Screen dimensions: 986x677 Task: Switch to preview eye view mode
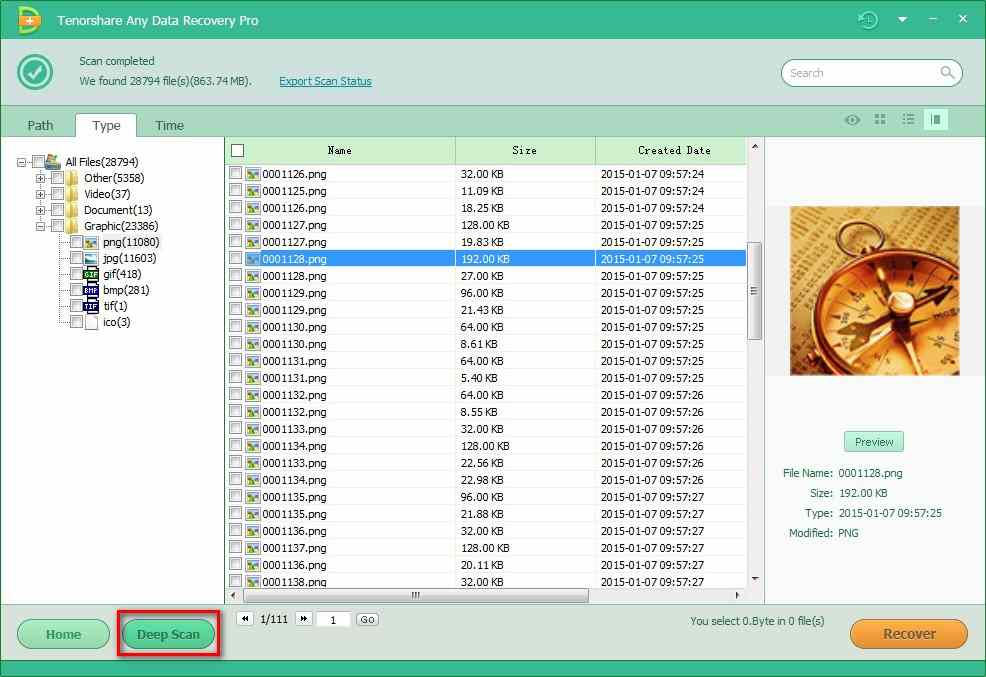[852, 119]
